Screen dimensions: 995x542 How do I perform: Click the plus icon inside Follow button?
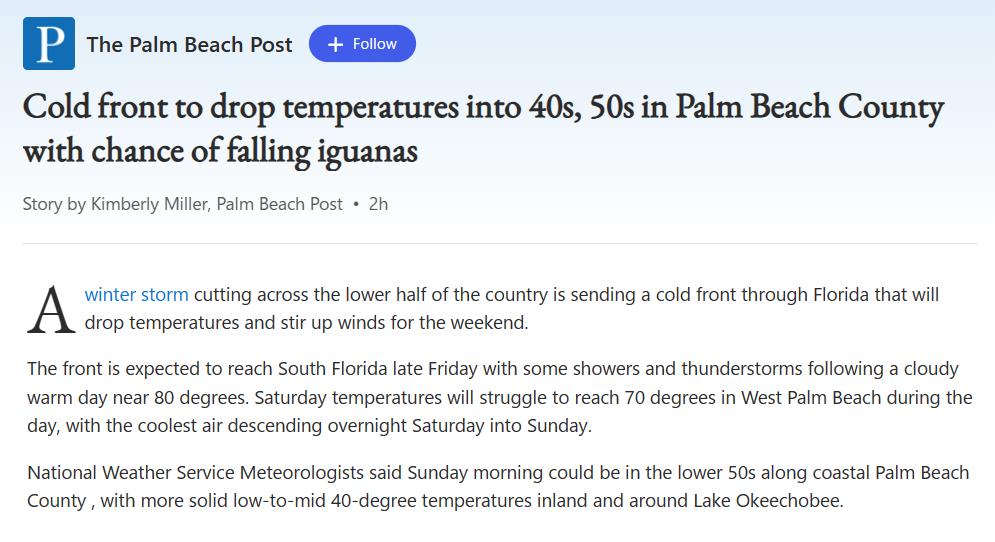[336, 44]
